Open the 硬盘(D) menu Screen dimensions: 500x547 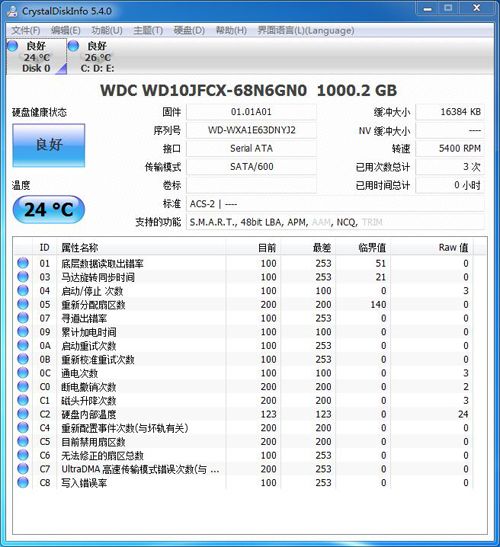(x=189, y=30)
